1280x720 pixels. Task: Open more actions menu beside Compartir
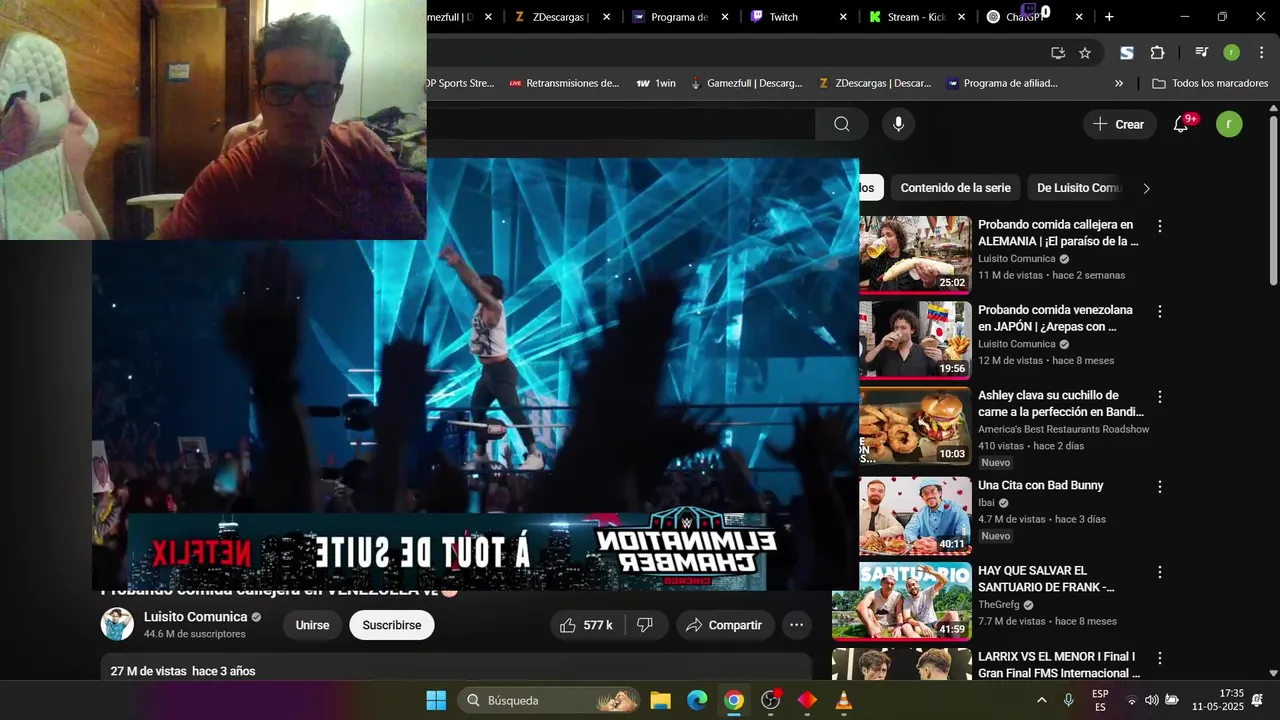(796, 625)
